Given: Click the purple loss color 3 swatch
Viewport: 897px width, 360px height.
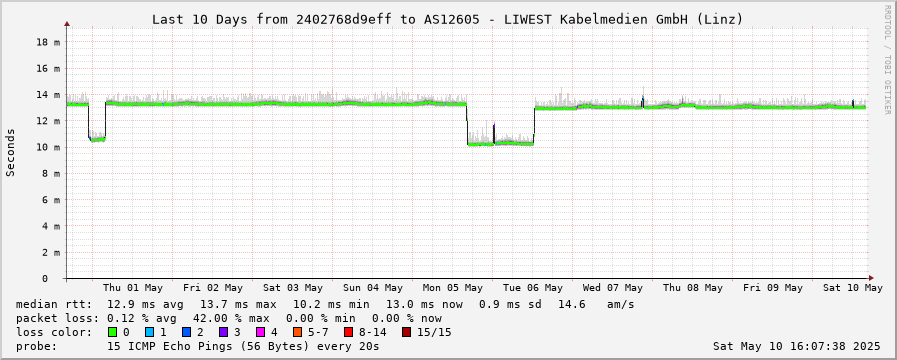Looking at the screenshot, I should (224, 332).
